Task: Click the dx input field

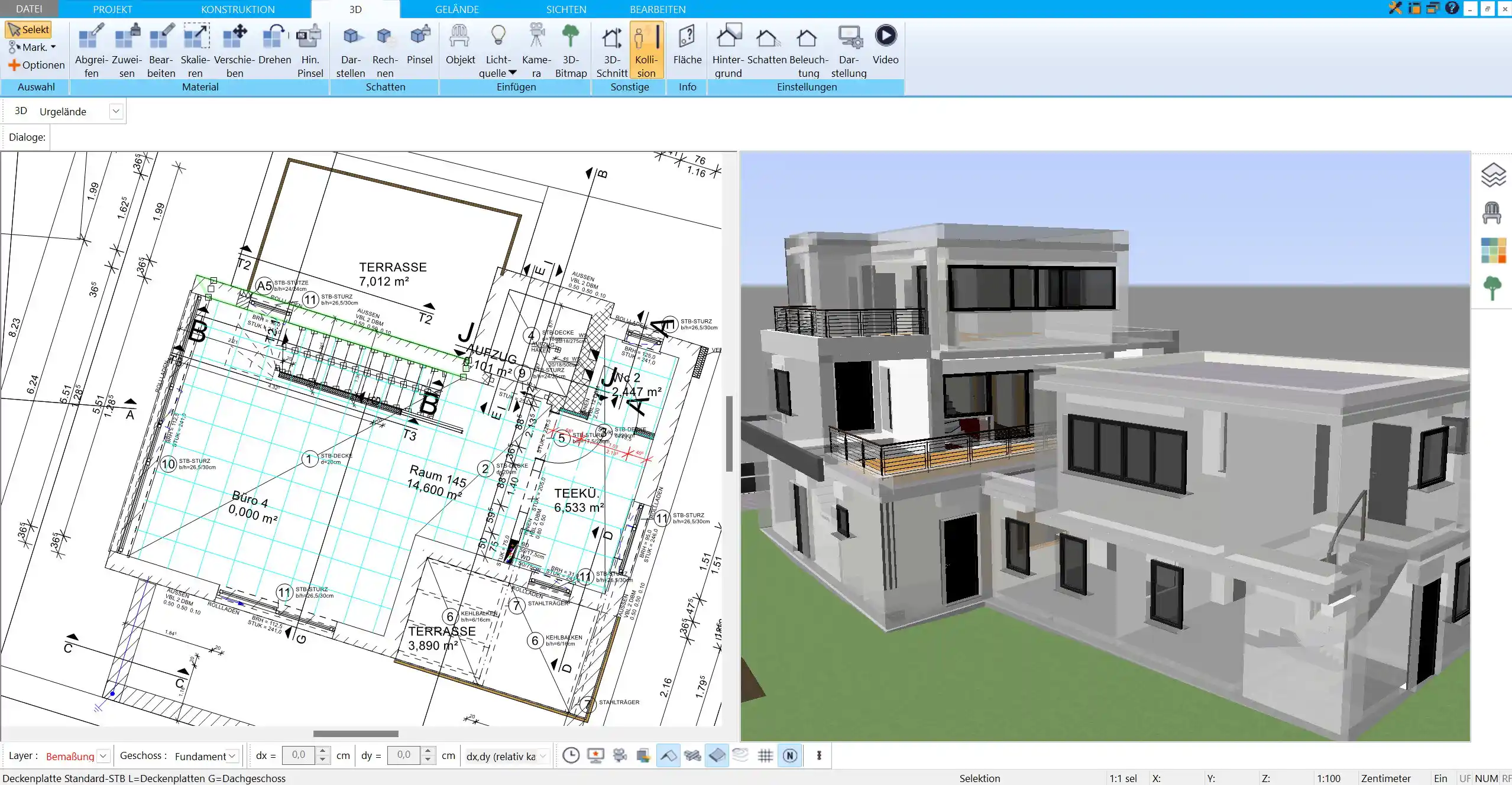Action: [x=299, y=755]
